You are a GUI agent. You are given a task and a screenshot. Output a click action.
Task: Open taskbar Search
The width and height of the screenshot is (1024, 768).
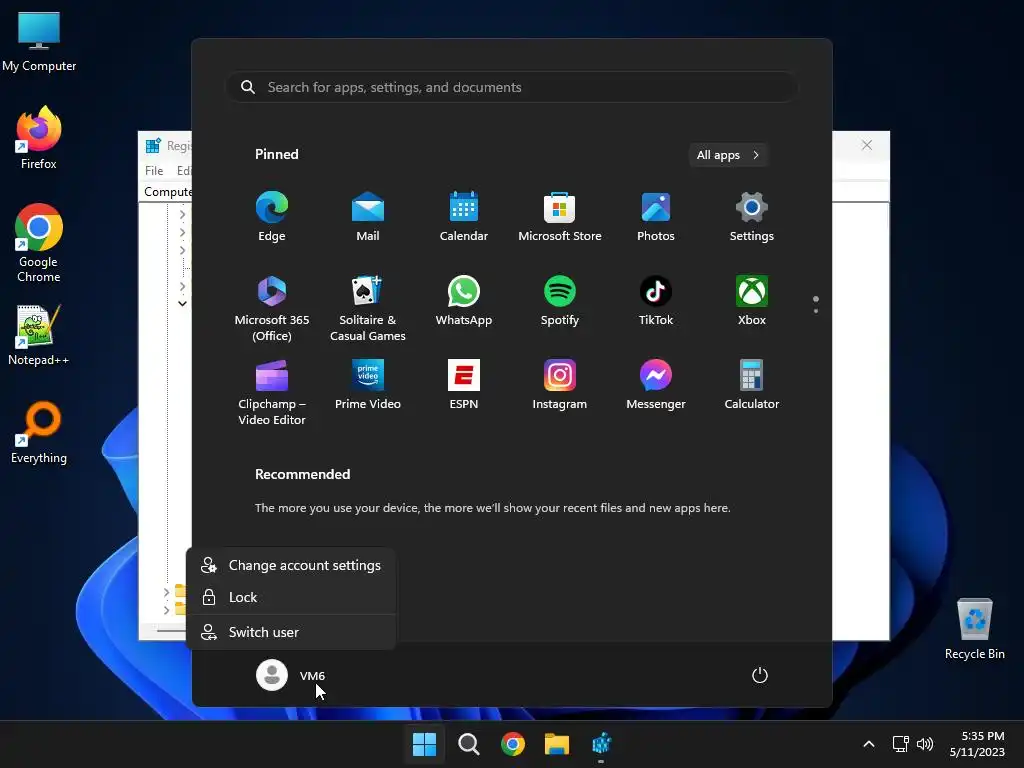(468, 744)
